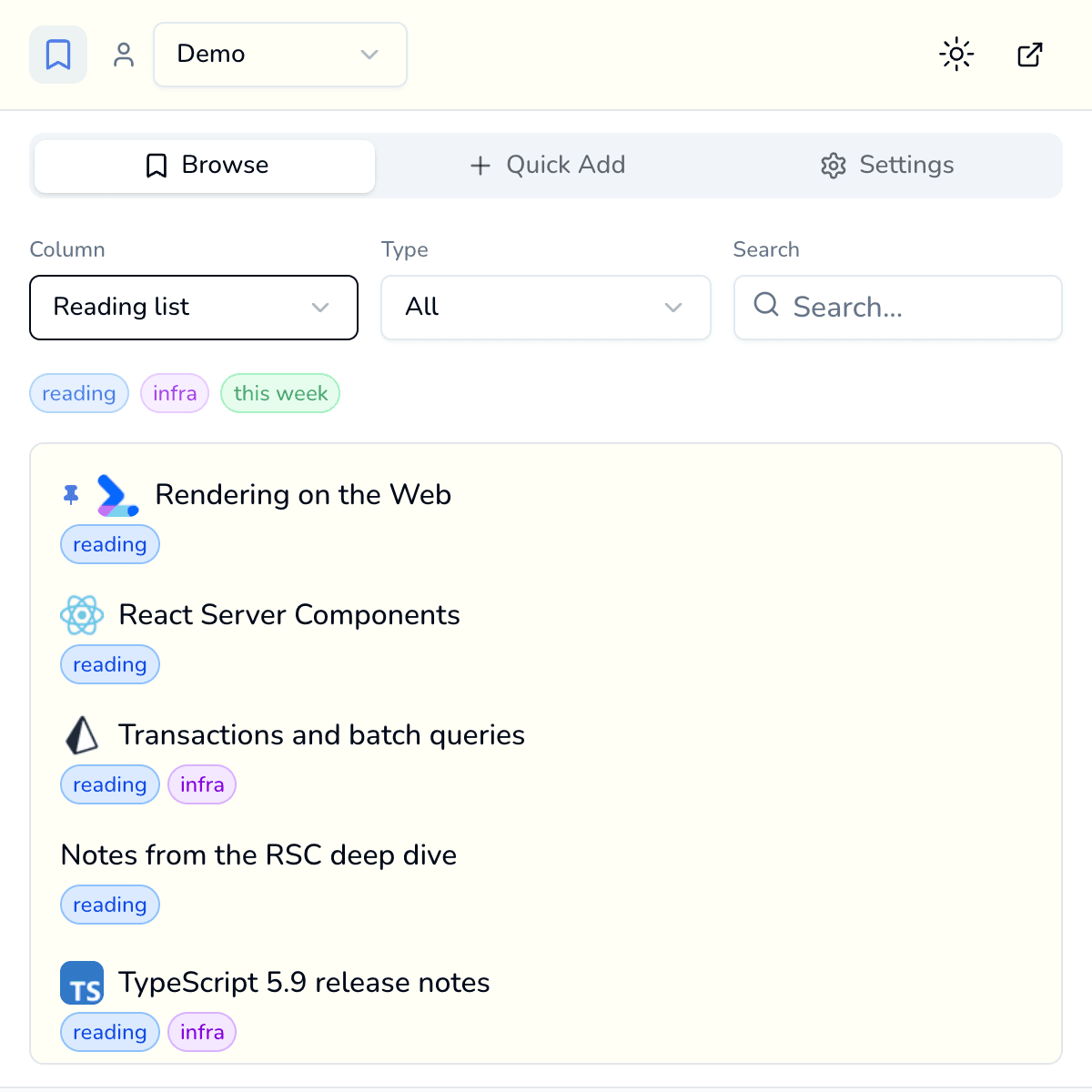
Task: Switch to the Browse tab
Action: 205,166
